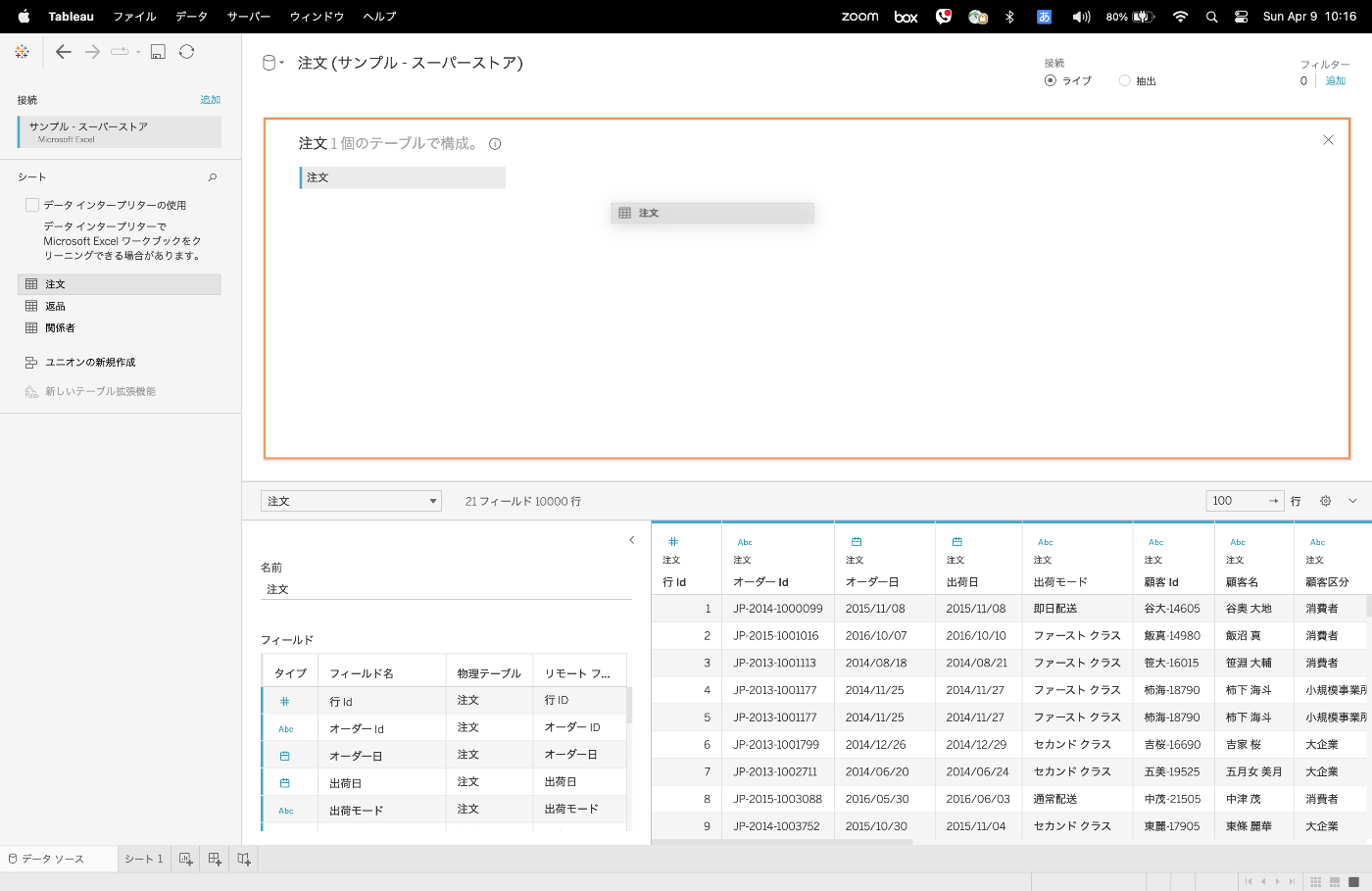
Task: Click the 顧客区分 column header
Action: (x=1327, y=582)
